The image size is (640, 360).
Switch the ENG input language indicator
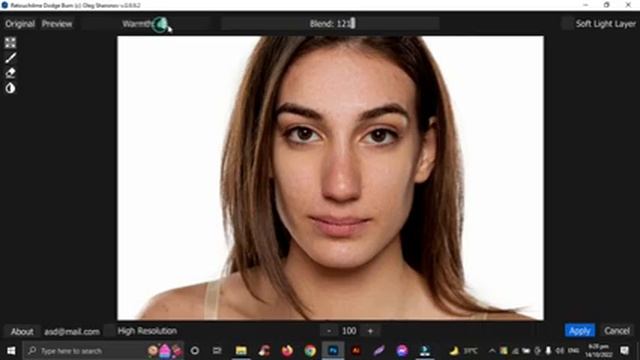point(573,351)
